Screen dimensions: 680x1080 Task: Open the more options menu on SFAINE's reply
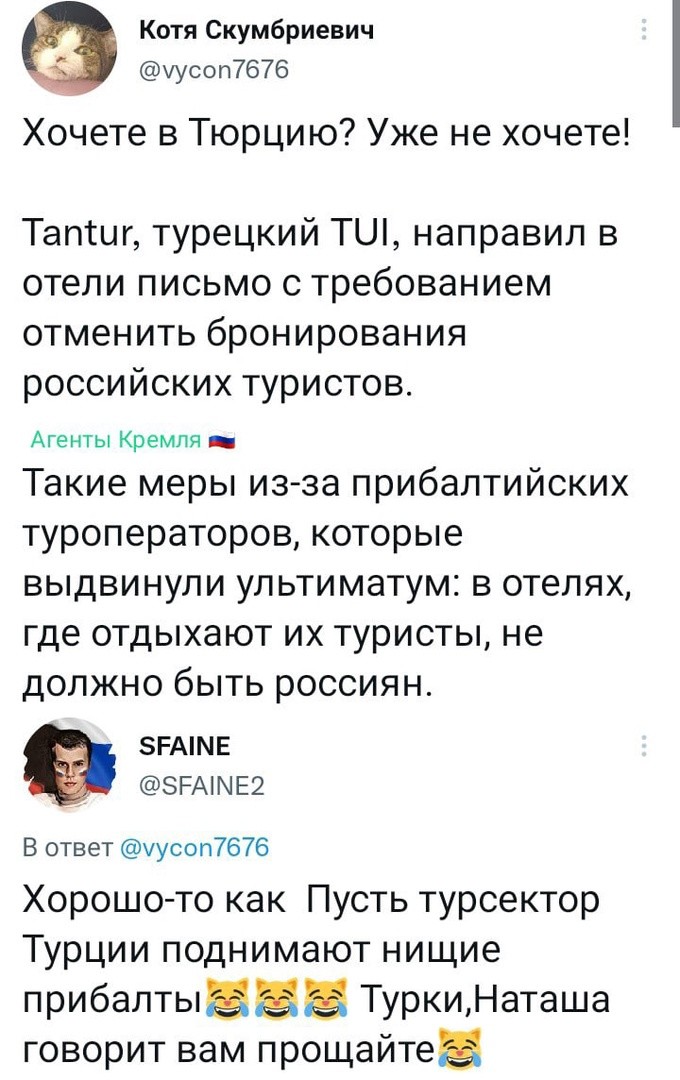point(642,746)
